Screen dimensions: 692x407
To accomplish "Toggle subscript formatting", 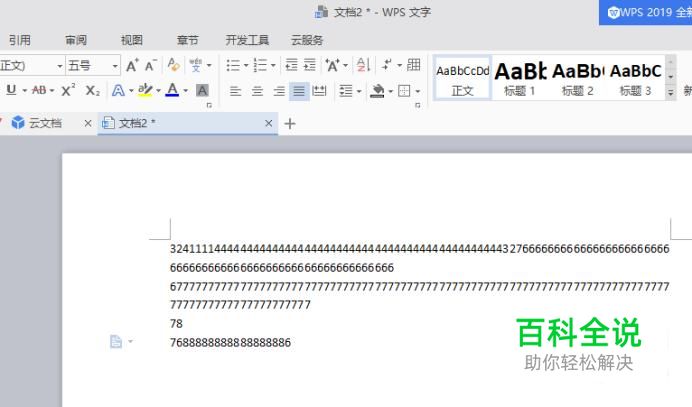I will click(92, 90).
